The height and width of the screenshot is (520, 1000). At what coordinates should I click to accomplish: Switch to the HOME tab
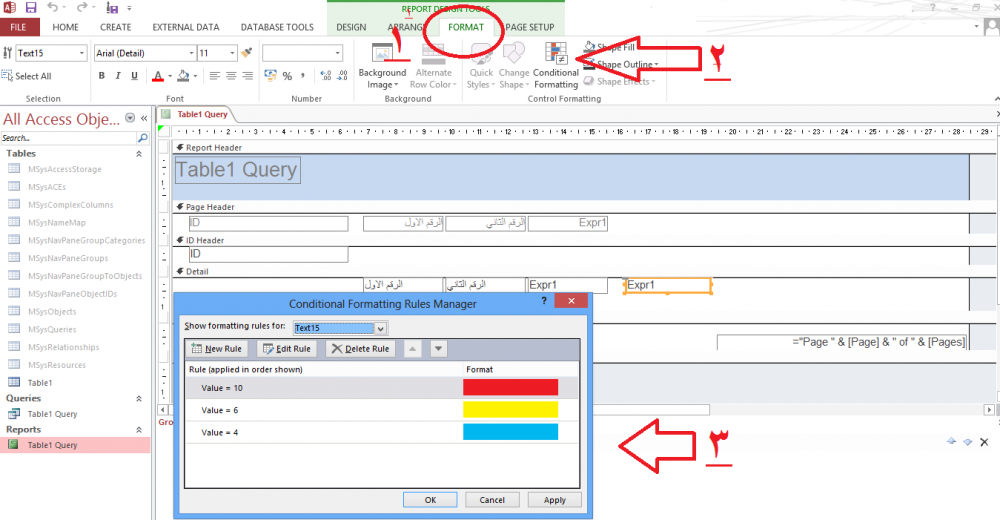coord(66,27)
